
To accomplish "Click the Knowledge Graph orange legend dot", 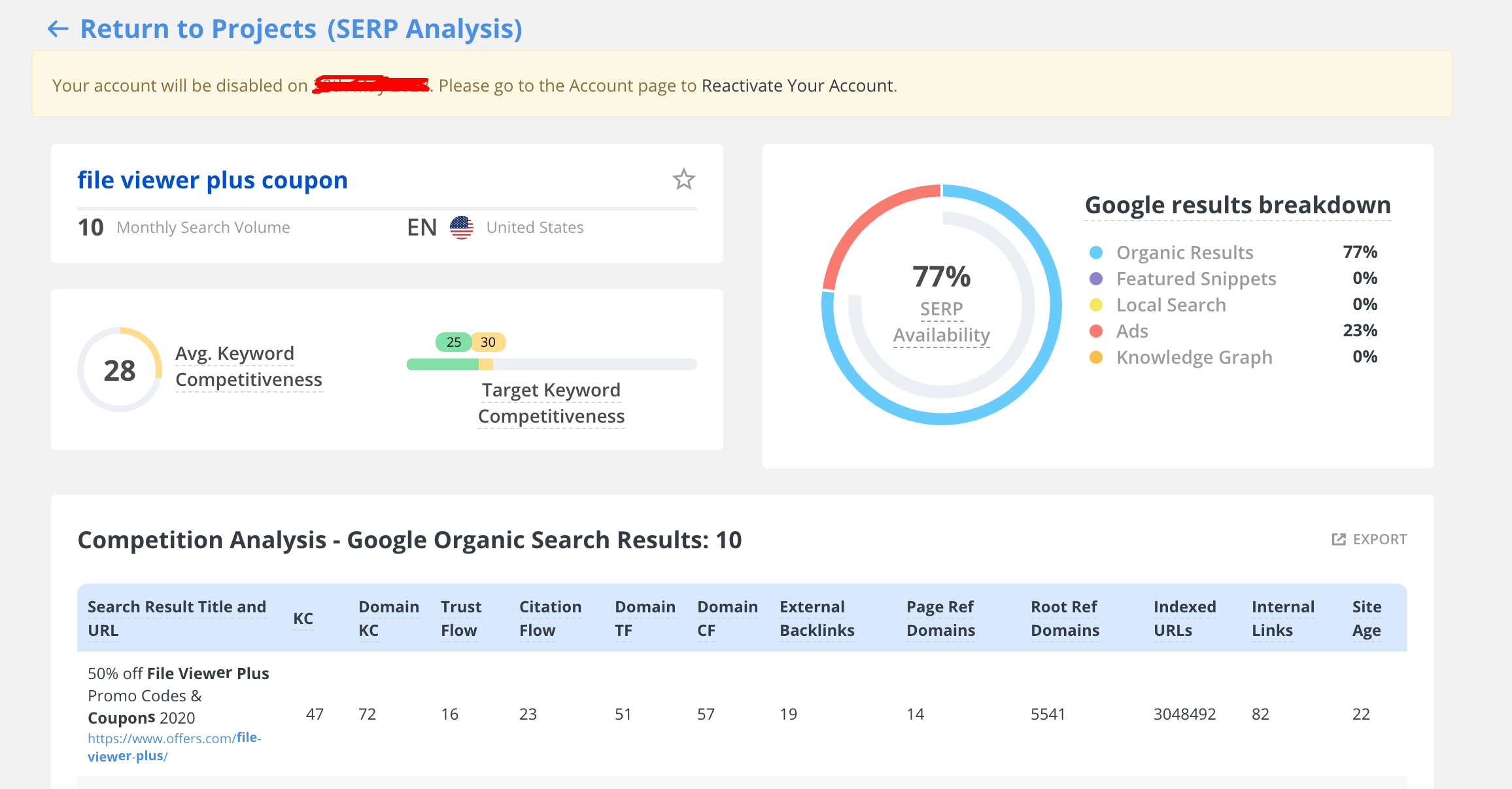I will pyautogui.click(x=1096, y=357).
